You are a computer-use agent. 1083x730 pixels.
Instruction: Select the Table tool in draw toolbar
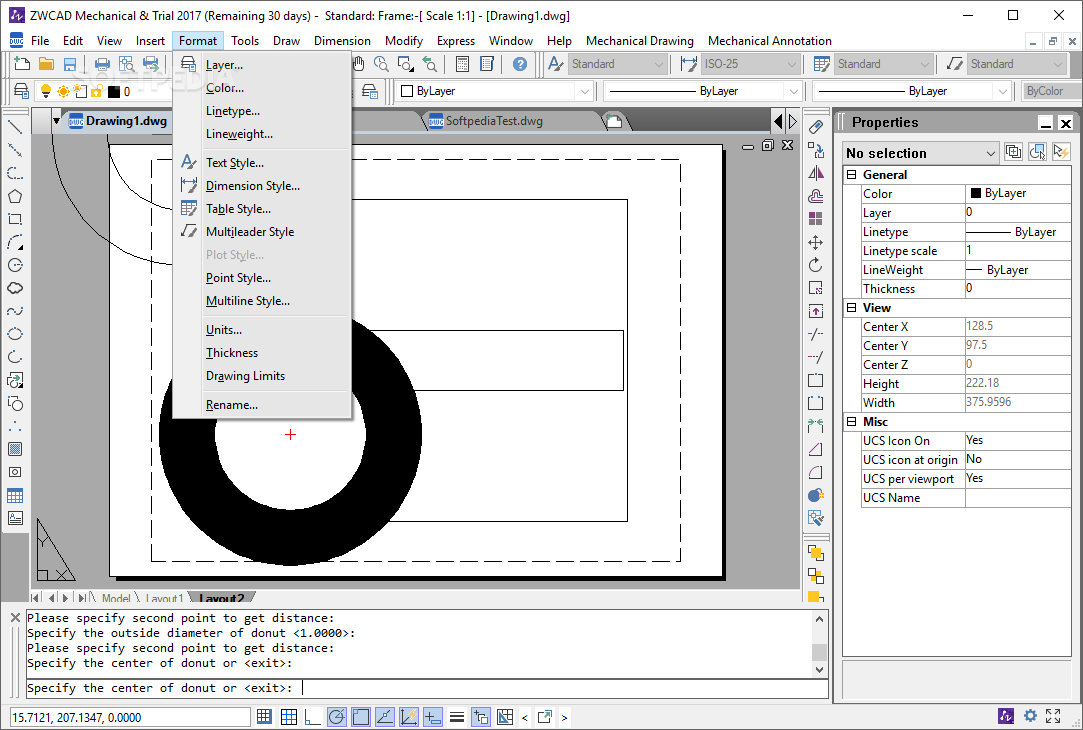(x=15, y=496)
